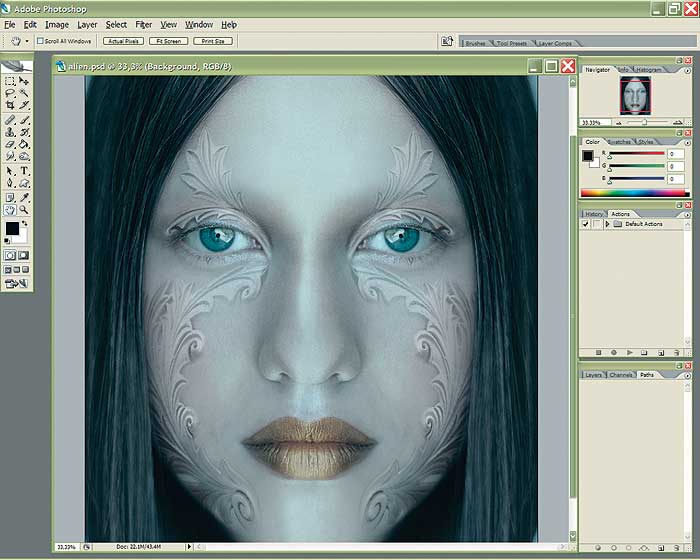Select the Eraser tool

pyautogui.click(x=10, y=144)
